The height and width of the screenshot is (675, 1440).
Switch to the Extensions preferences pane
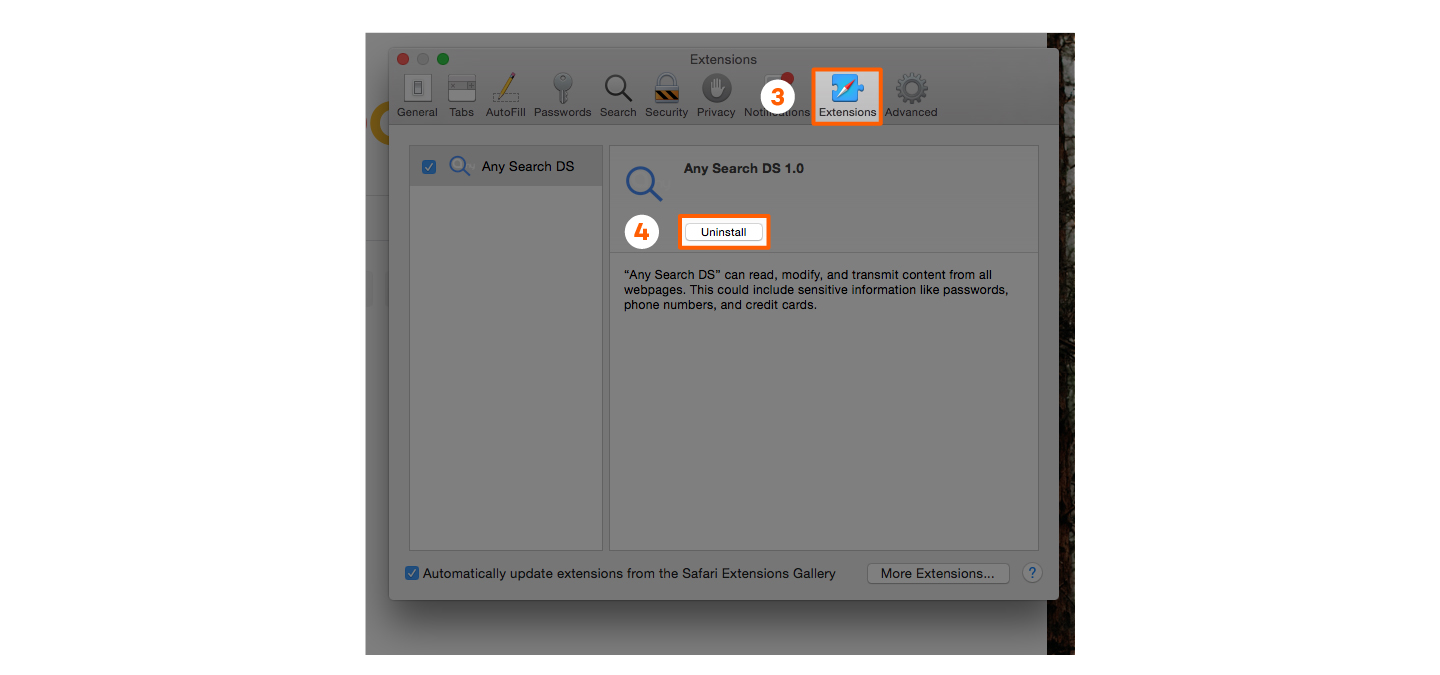[847, 96]
